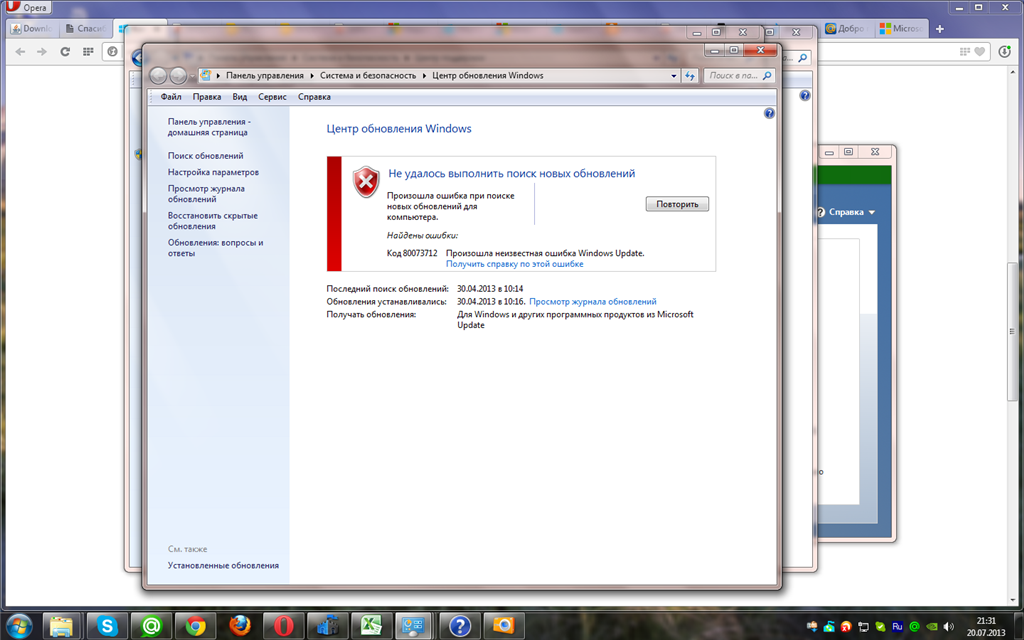The image size is (1024, 640).
Task: Open help icon in Windows Update pane
Action: tap(769, 114)
